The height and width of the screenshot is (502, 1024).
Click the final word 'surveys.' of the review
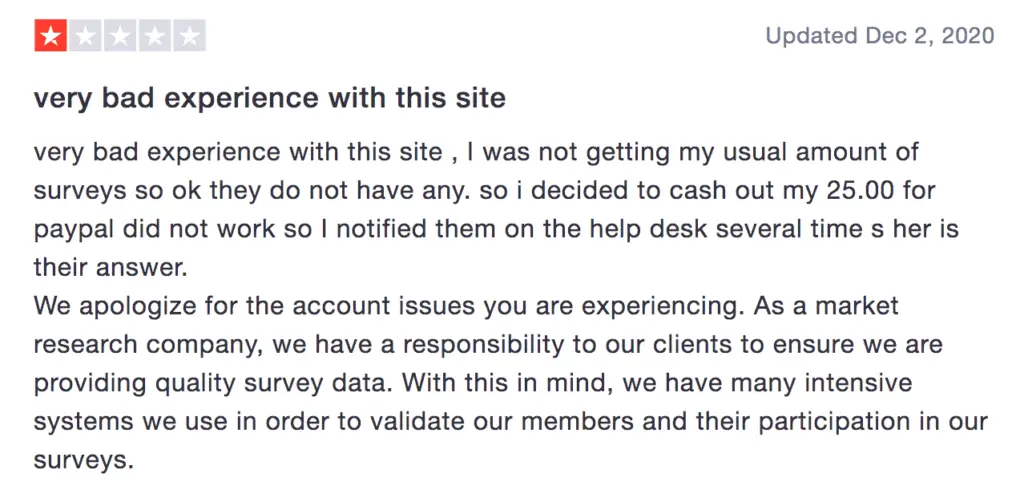click(x=84, y=461)
